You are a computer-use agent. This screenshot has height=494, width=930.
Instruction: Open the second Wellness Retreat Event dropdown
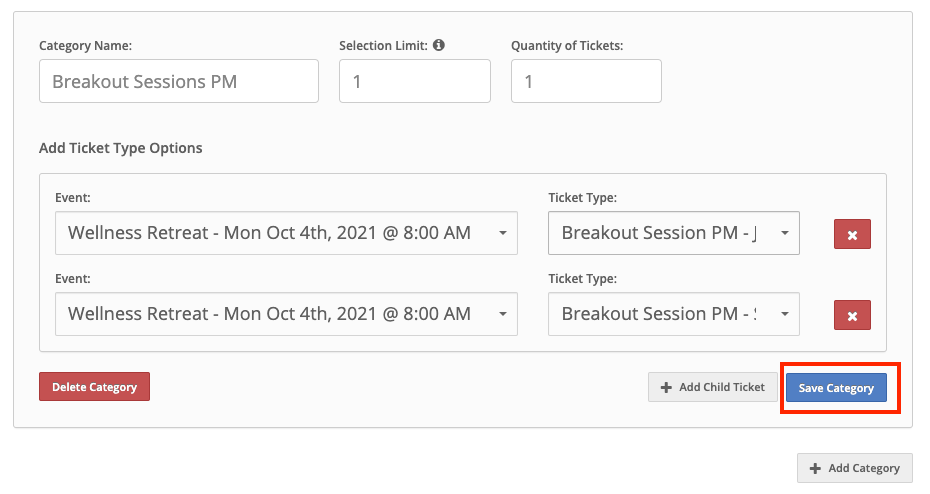click(x=286, y=314)
